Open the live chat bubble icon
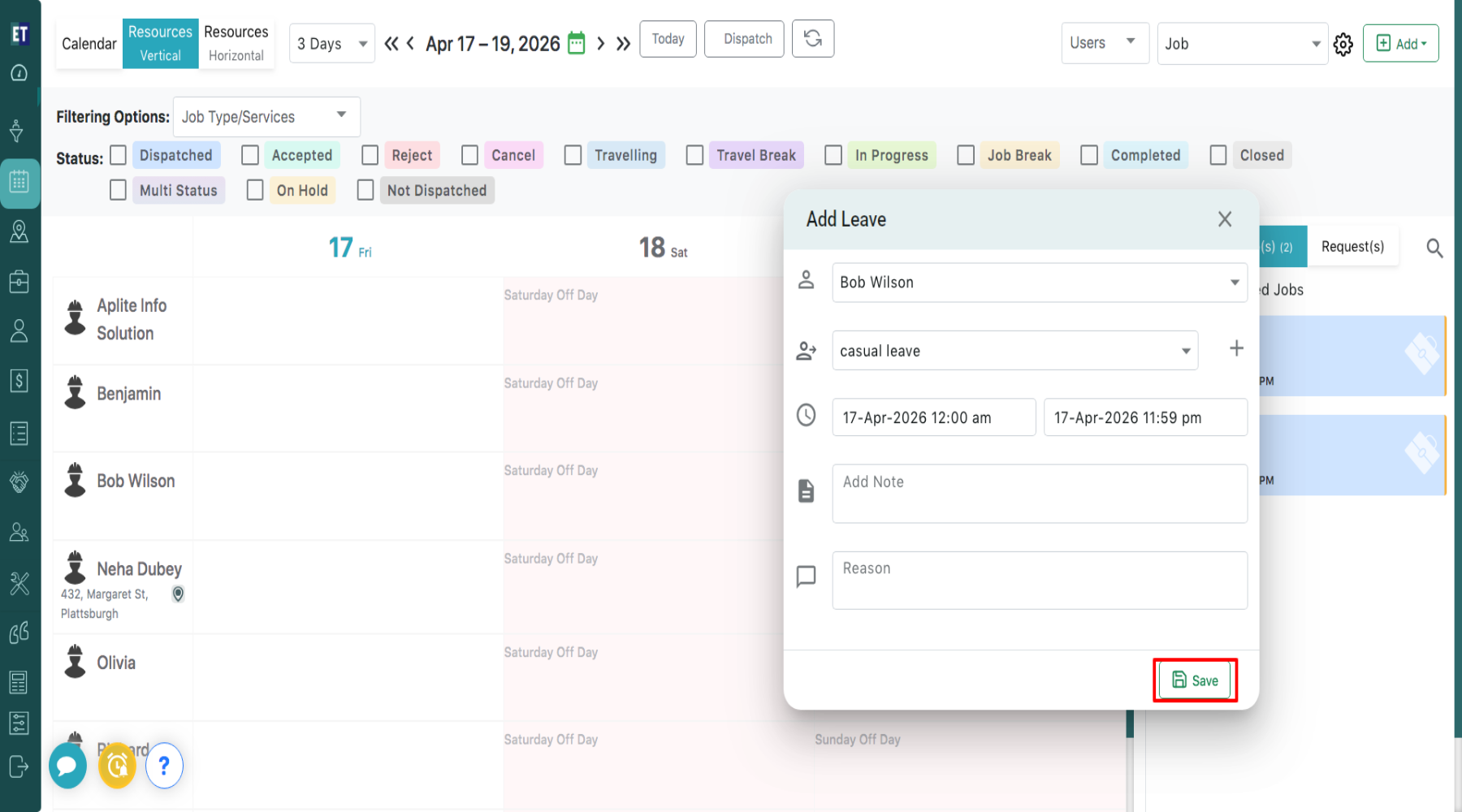1462x812 pixels. pos(67,765)
